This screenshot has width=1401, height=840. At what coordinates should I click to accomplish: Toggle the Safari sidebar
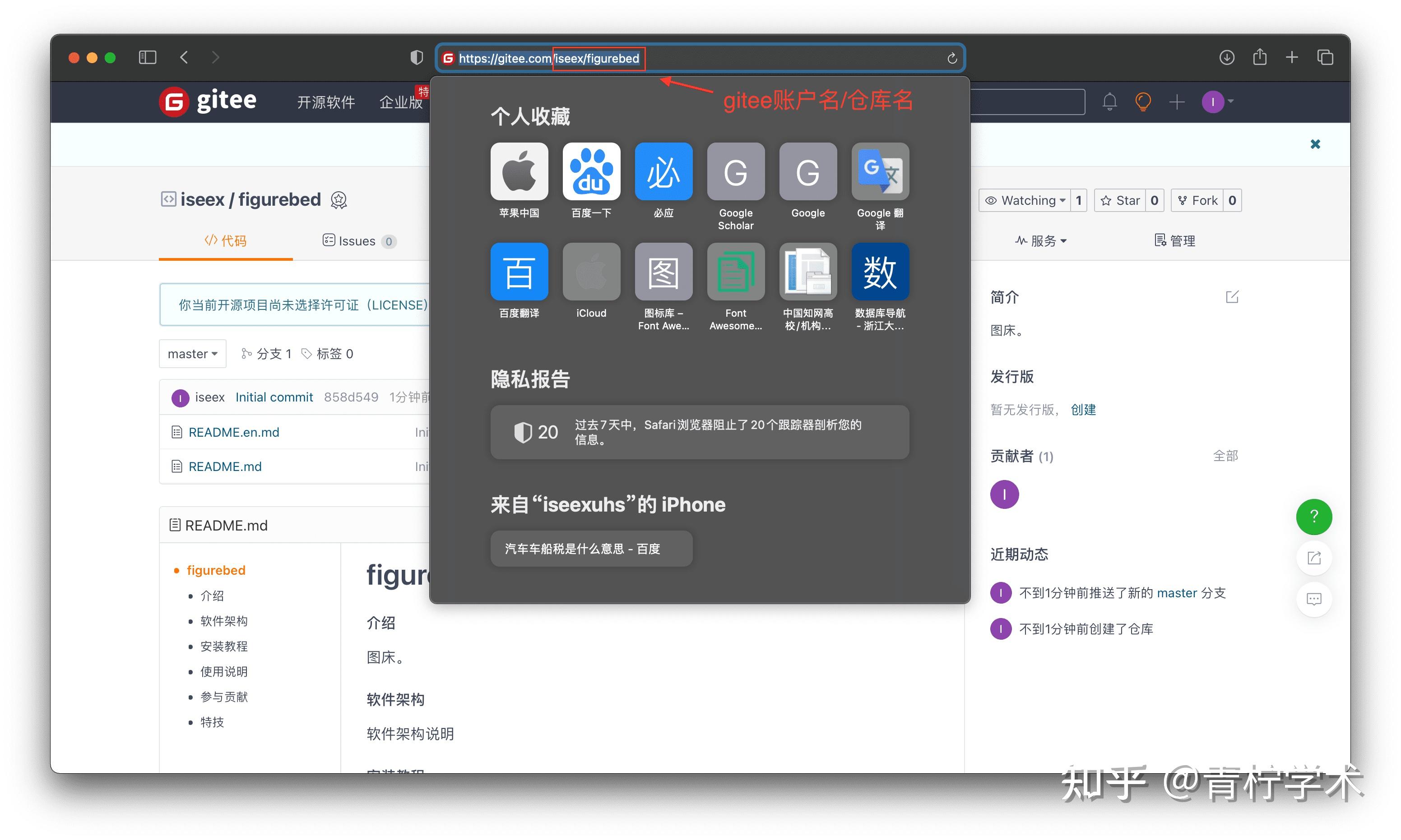(x=147, y=57)
